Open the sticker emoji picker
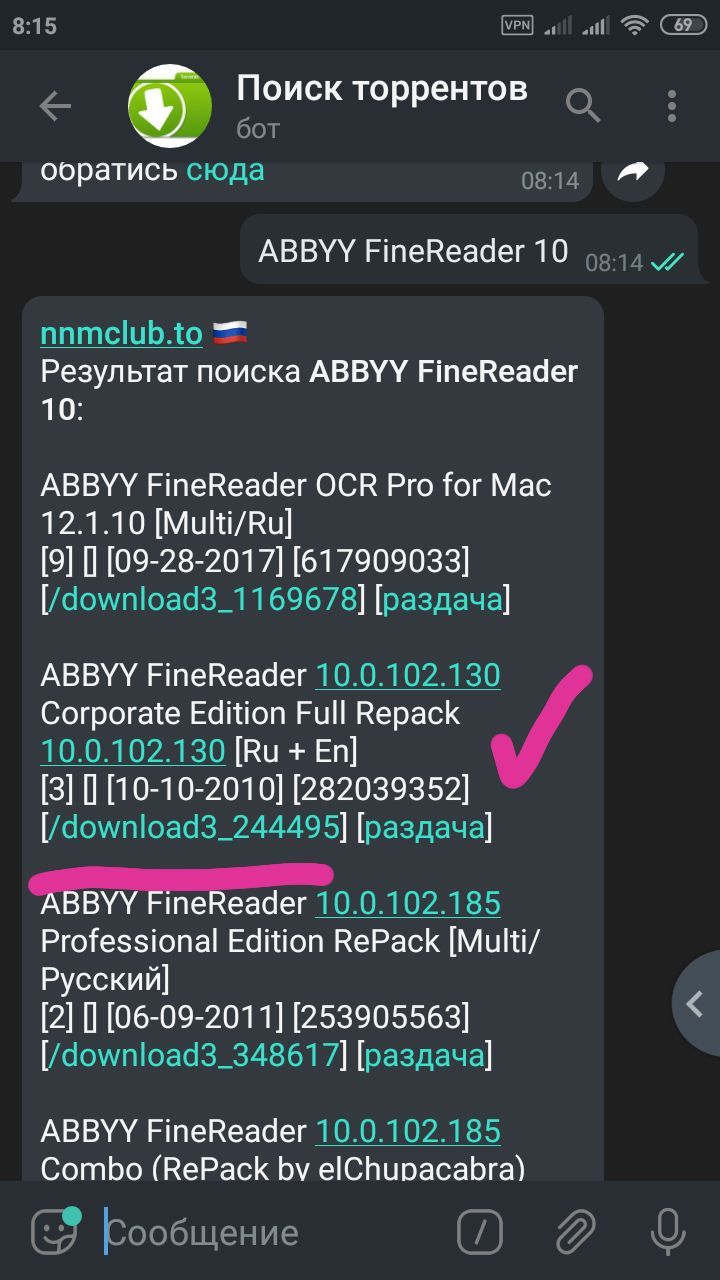Image resolution: width=720 pixels, height=1280 pixels. point(55,1231)
